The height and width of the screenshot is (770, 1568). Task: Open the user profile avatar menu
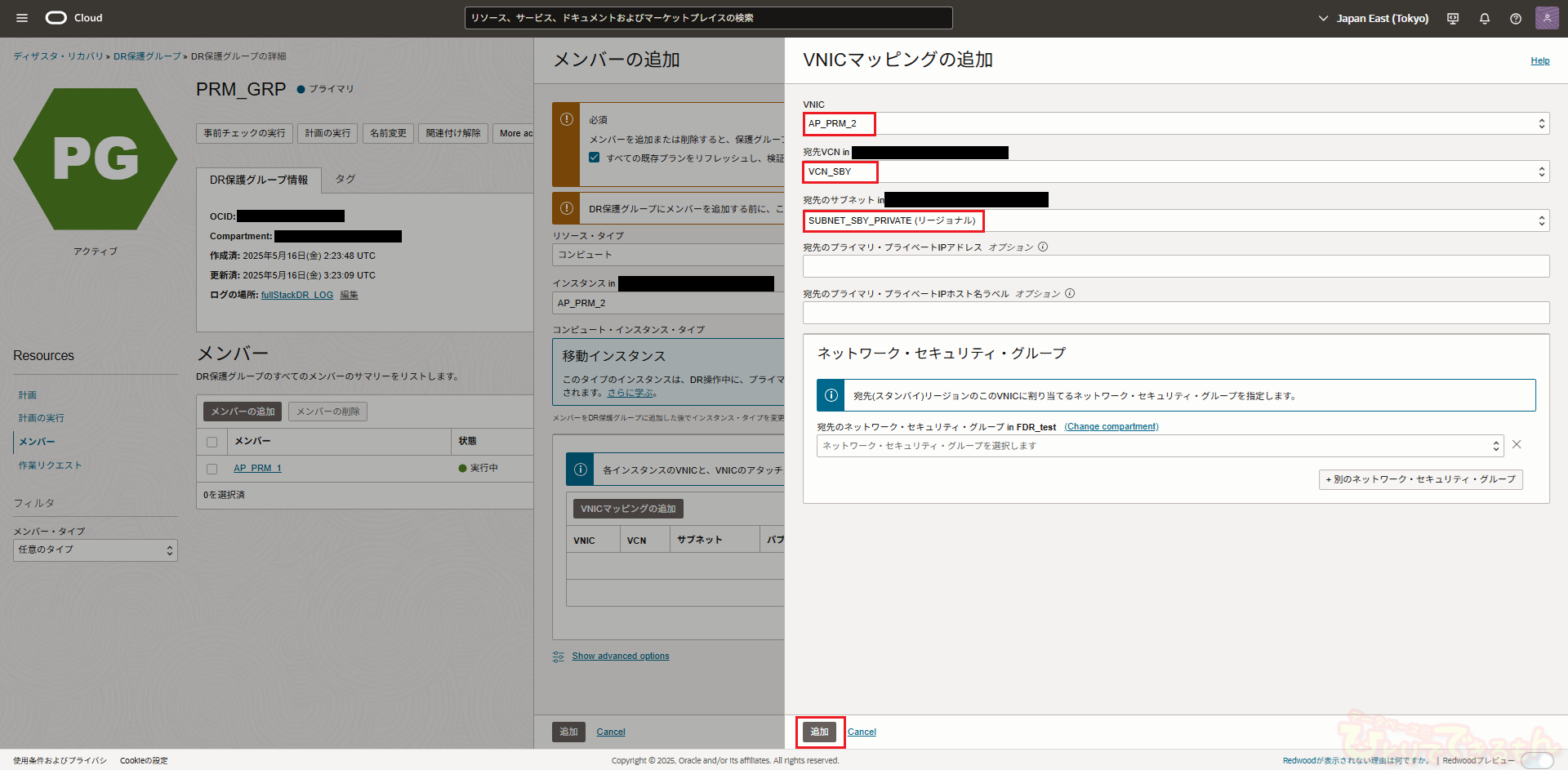(1546, 18)
